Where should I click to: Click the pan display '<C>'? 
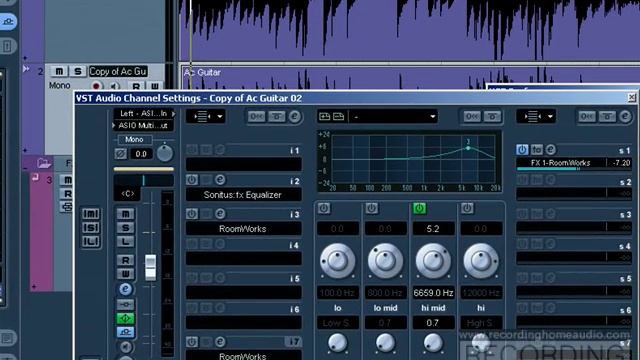127,194
